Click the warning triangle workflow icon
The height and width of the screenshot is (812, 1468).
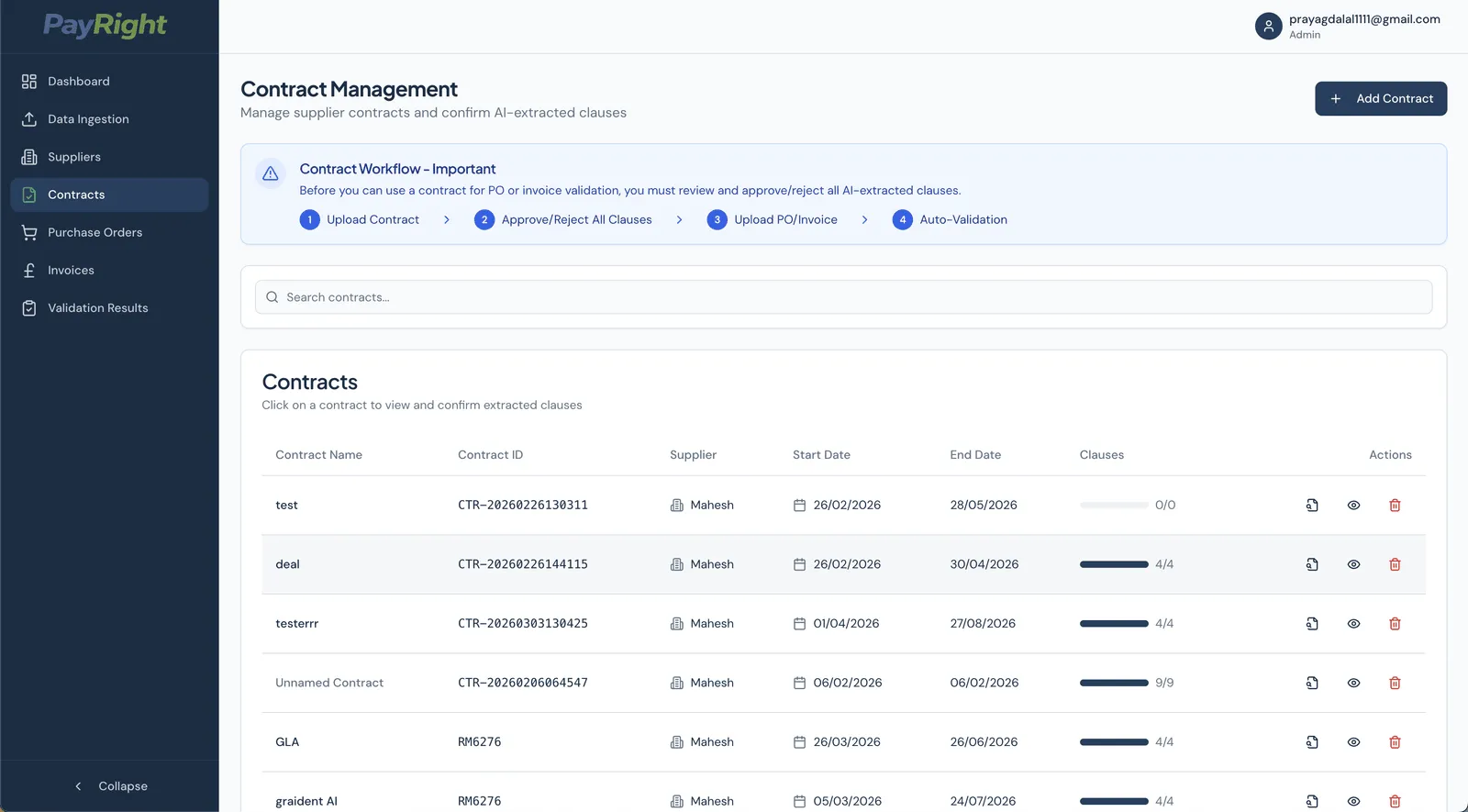[271, 173]
